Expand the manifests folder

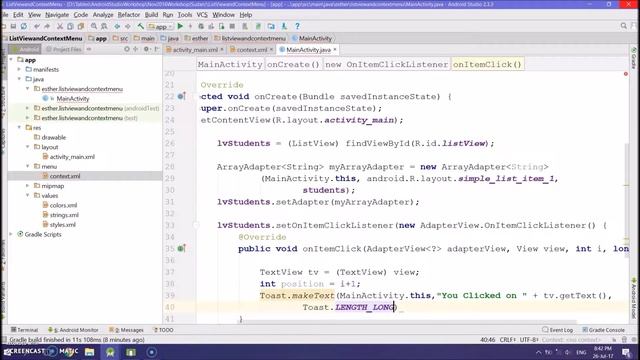19,69
